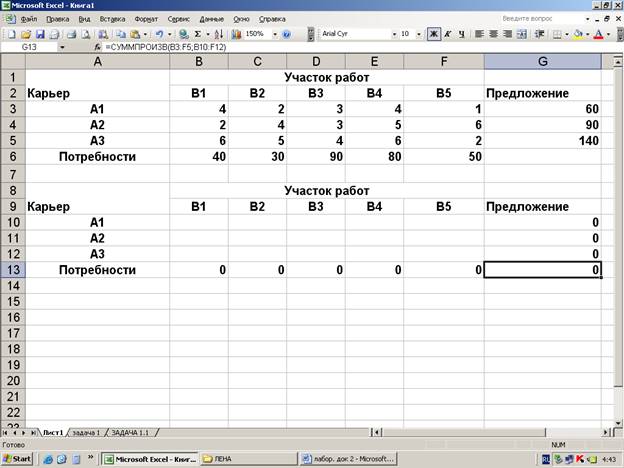The width and height of the screenshot is (624, 468).
Task: Click the Insert Hyperlink globe icon
Action: click(x=183, y=35)
